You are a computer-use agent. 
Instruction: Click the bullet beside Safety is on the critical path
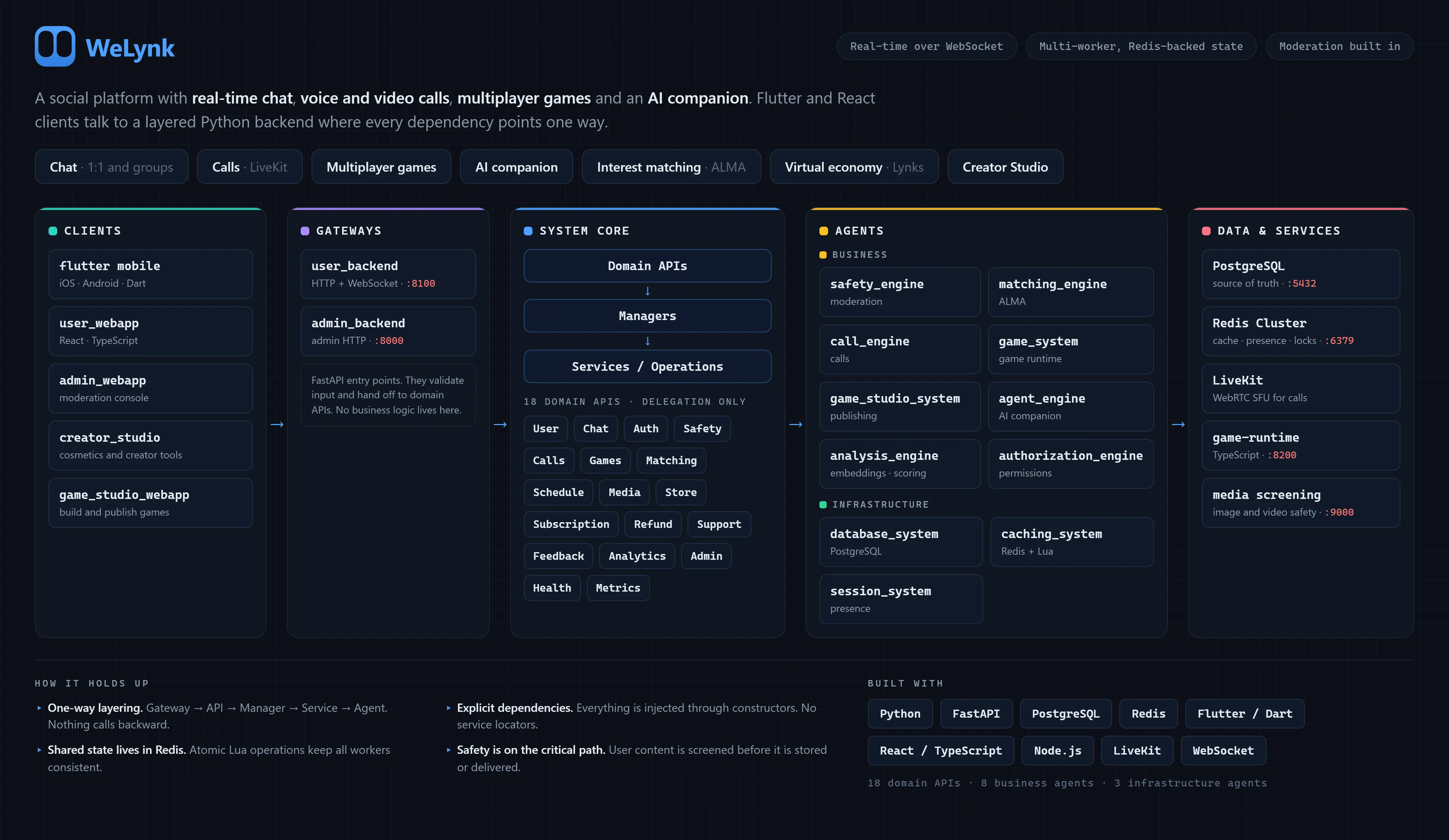point(448,750)
